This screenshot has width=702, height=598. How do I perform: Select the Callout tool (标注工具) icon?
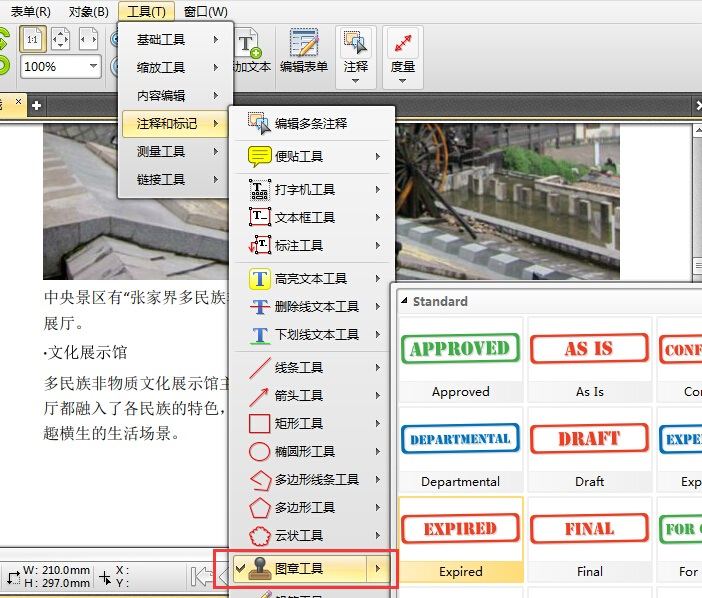coord(260,245)
